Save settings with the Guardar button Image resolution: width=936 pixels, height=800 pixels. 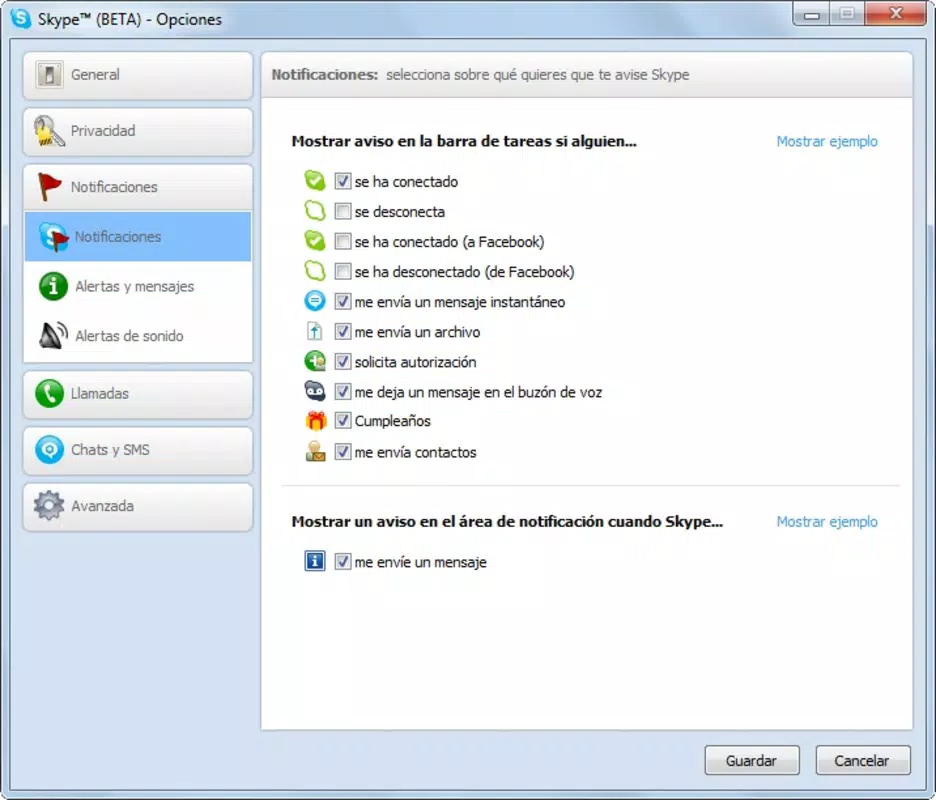coord(752,760)
